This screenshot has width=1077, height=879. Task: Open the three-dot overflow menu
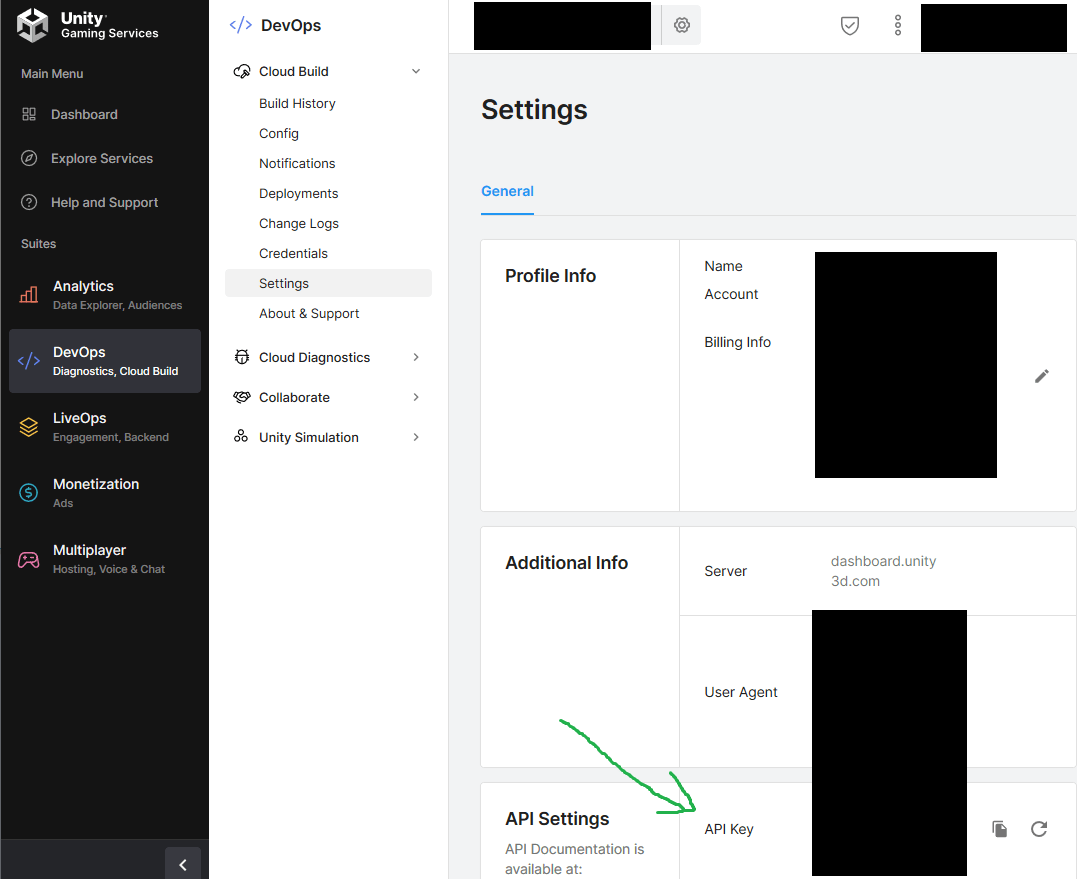897,26
